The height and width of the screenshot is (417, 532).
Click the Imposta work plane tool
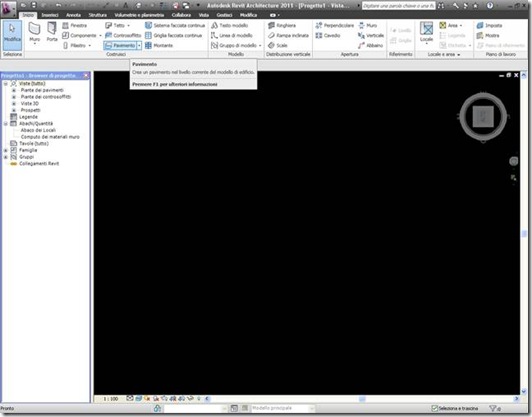coord(489,25)
